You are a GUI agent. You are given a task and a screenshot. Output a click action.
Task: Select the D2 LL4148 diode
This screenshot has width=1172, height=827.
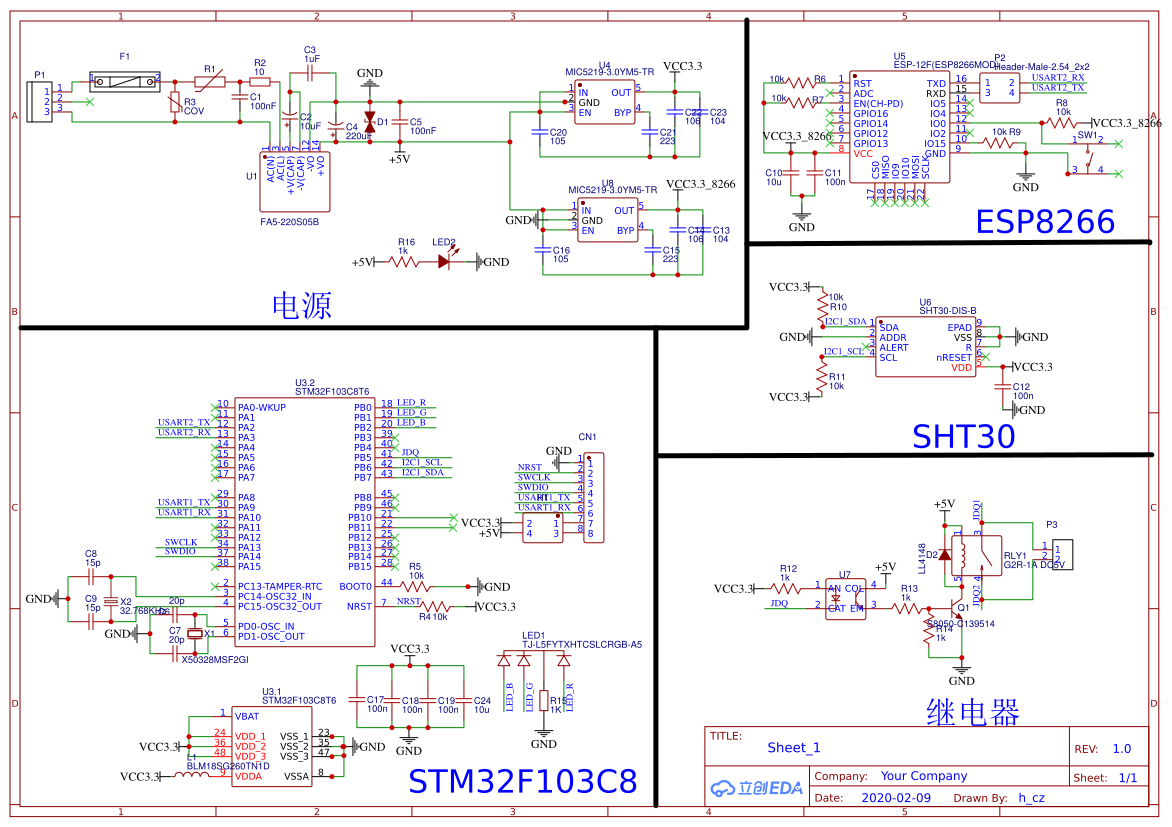[945, 555]
